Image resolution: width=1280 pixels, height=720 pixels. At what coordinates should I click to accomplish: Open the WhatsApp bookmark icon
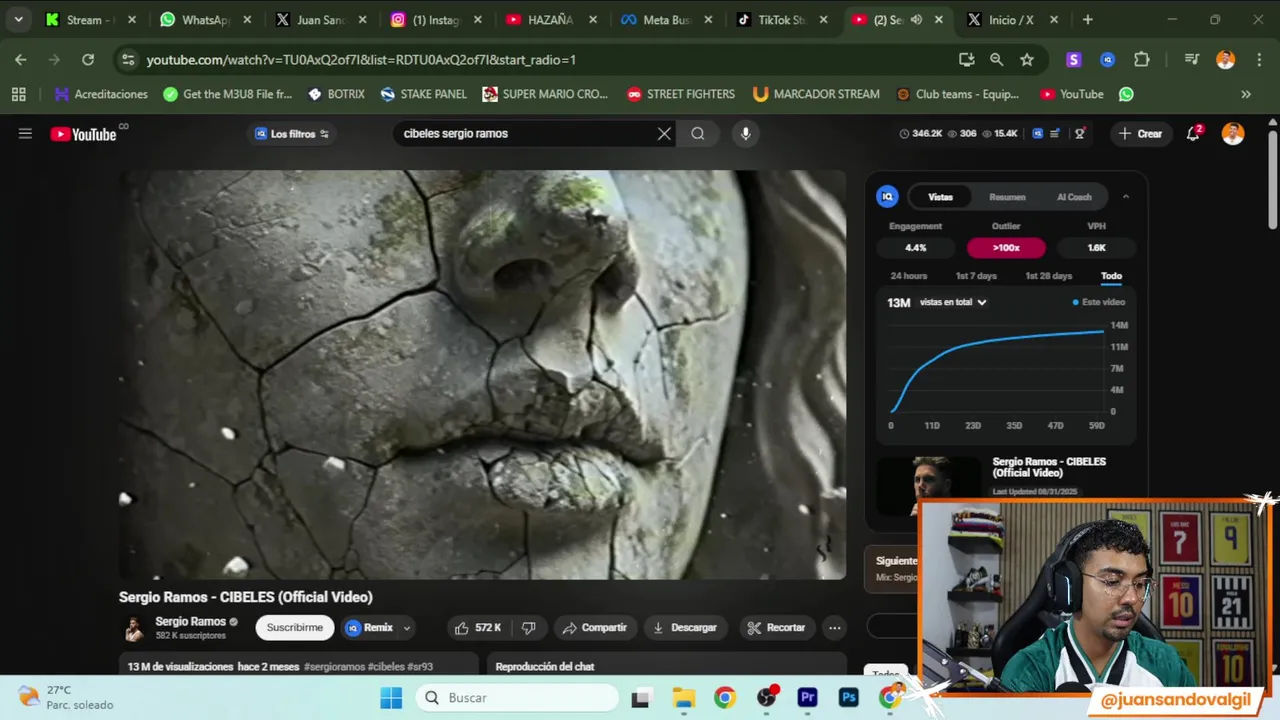point(1127,94)
